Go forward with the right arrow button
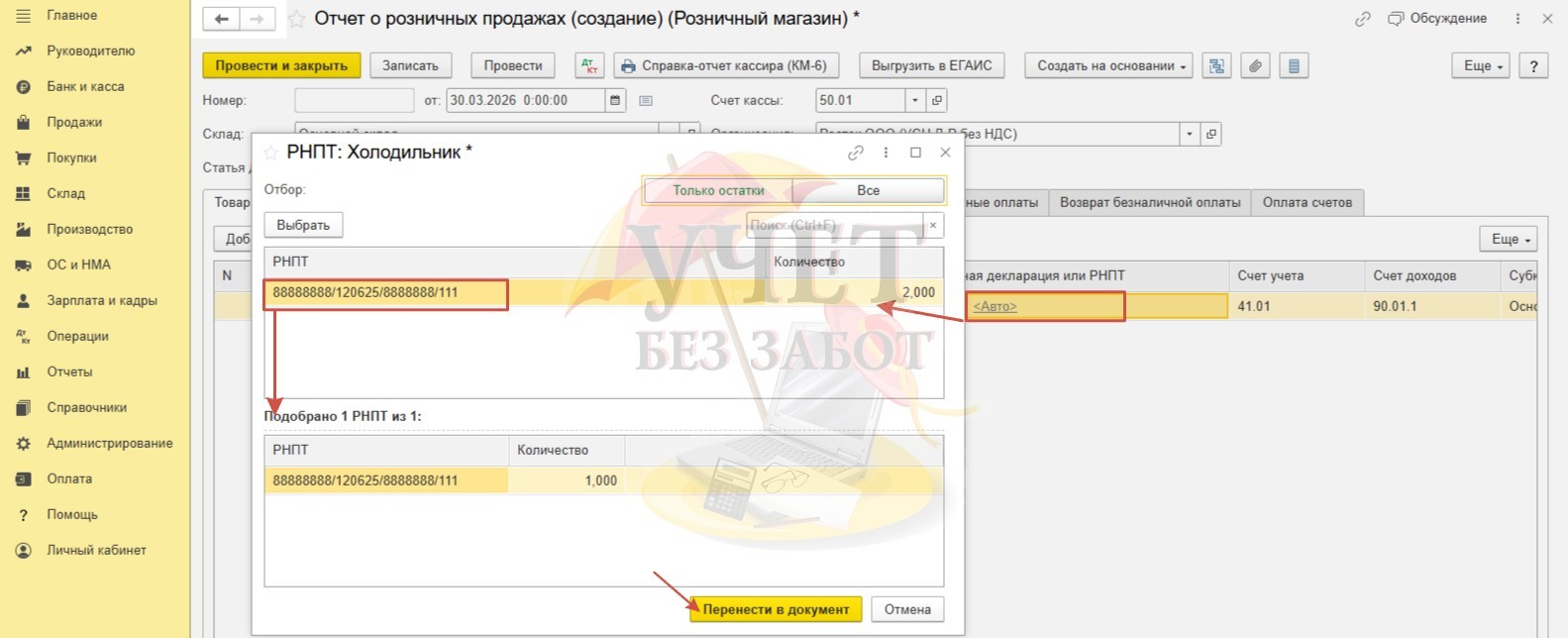Screen dimensions: 1568x638 [257, 19]
